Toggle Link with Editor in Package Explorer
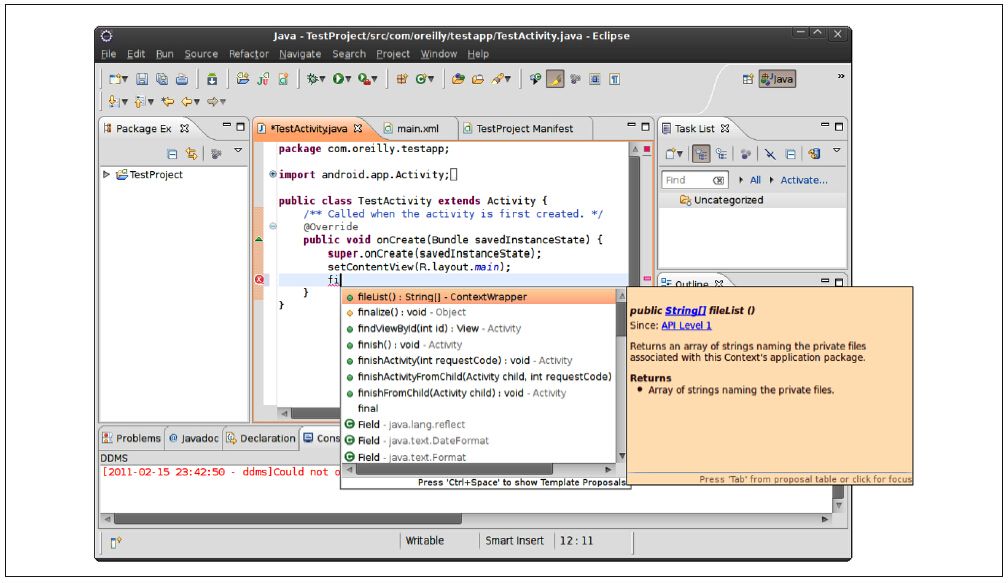This screenshot has height=583, width=1008. coord(191,154)
